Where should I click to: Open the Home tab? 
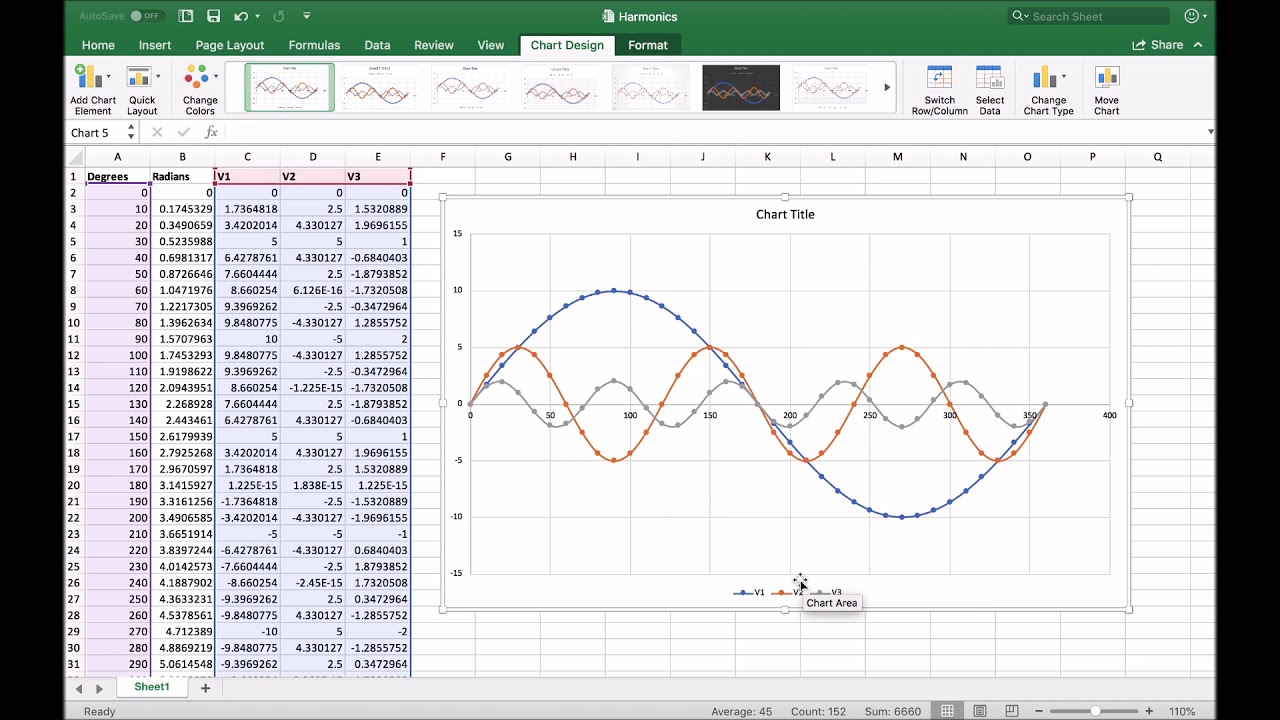pos(98,45)
